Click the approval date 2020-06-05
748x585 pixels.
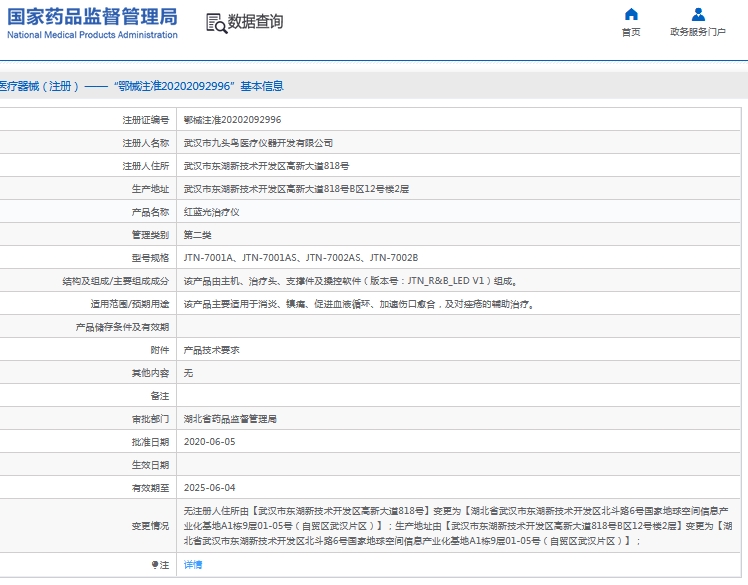[209, 442]
